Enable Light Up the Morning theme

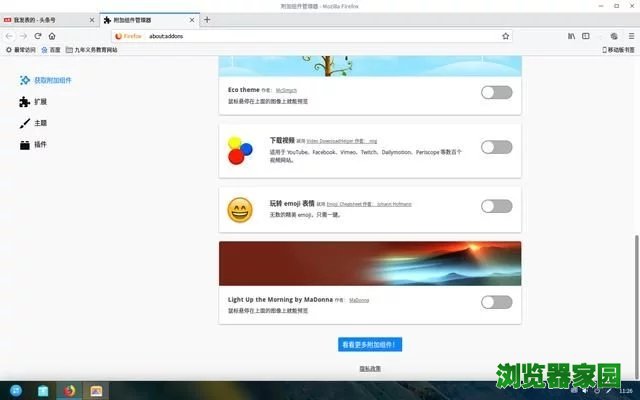point(496,302)
